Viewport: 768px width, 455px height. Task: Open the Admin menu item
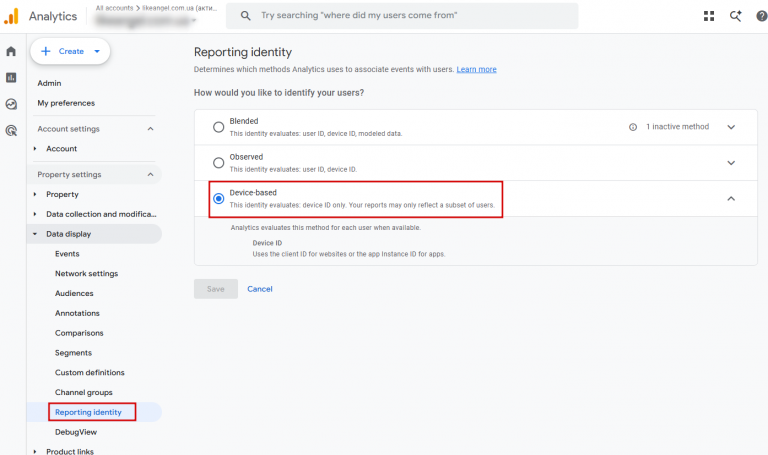tap(49, 83)
